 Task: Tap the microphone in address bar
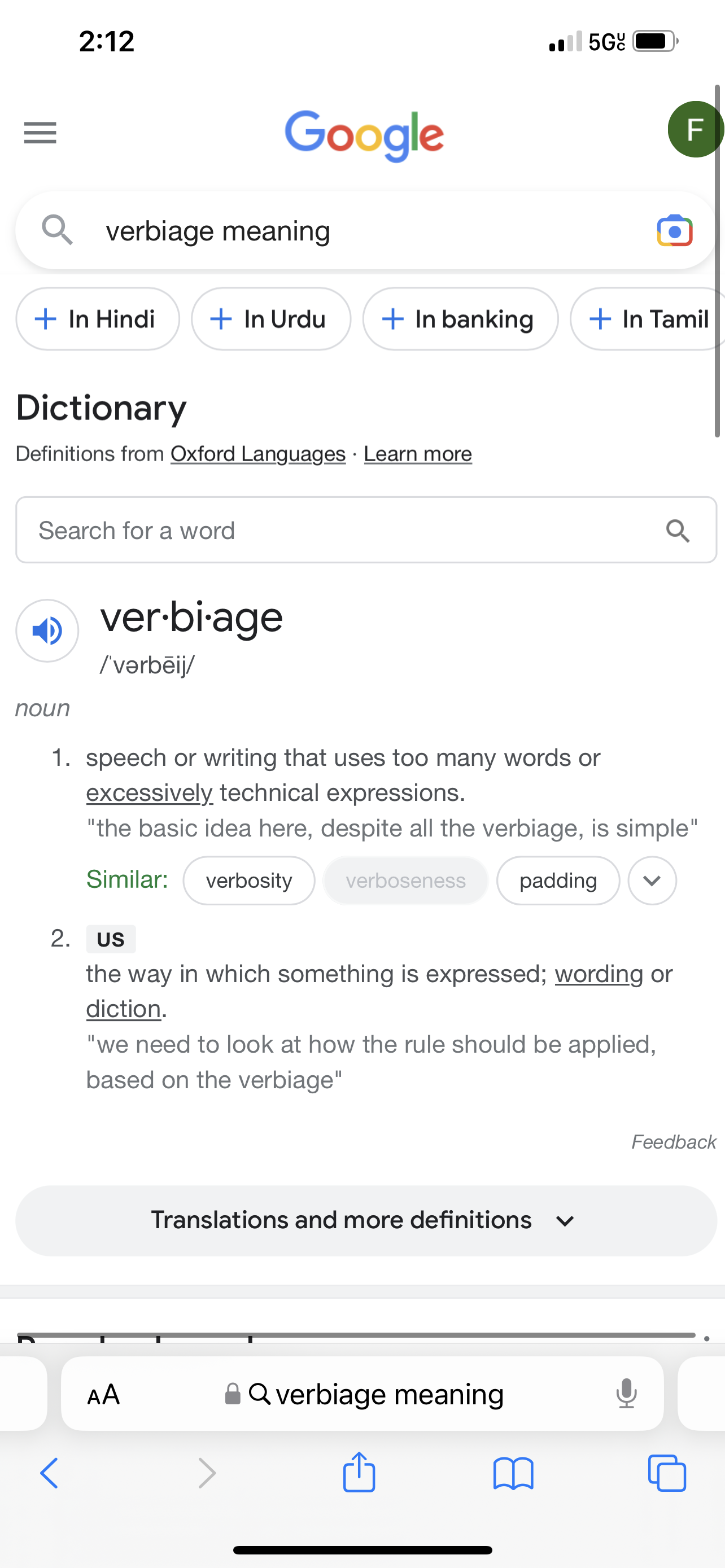tap(626, 1394)
